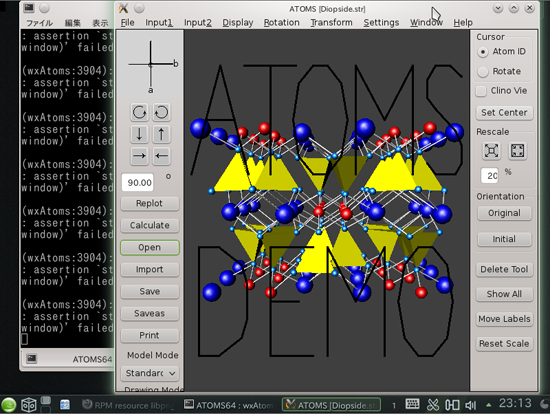Click the Set Center button
The image size is (550, 414).
point(504,113)
